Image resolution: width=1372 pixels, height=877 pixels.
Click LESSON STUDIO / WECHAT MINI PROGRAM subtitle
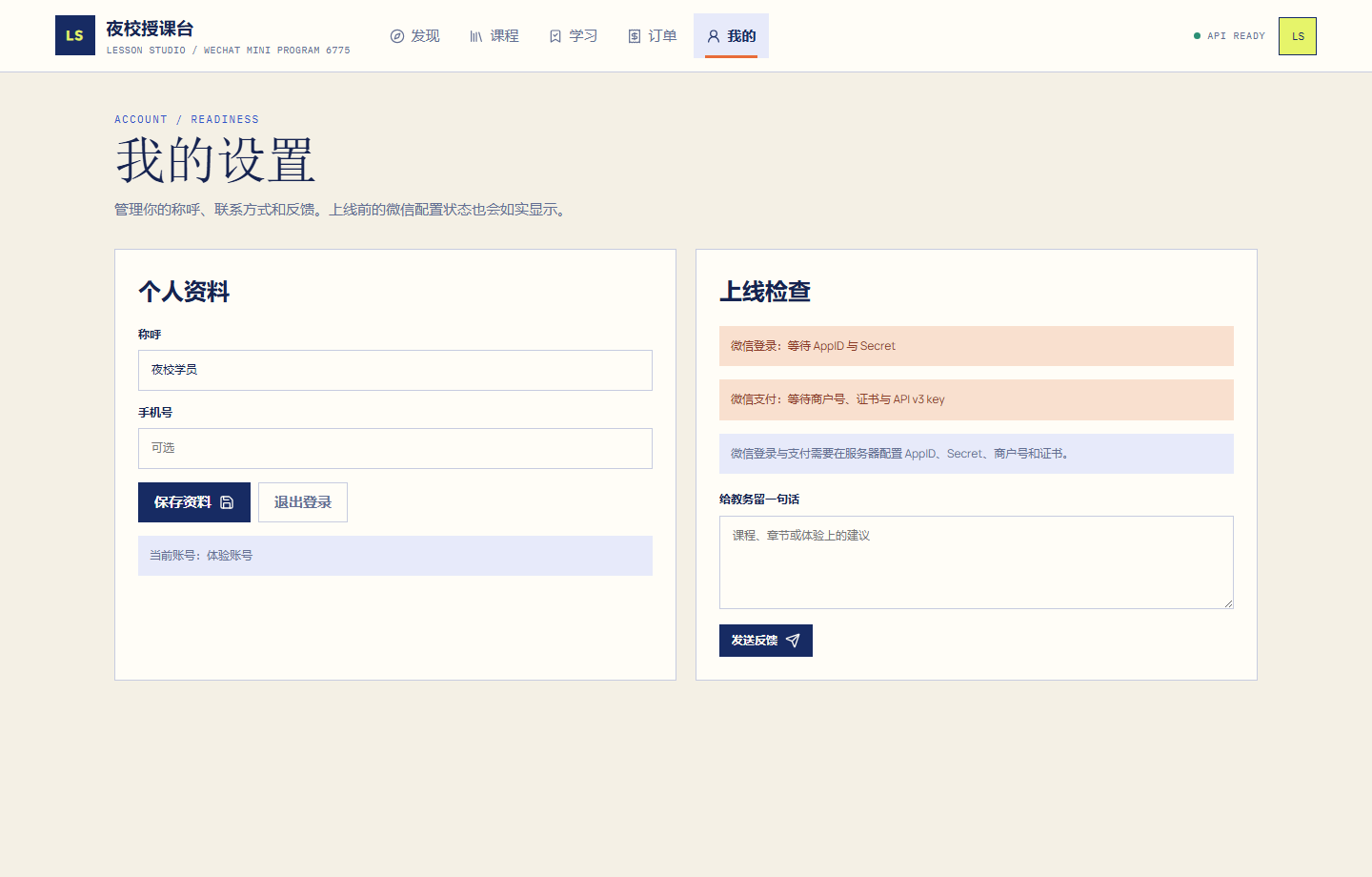[229, 51]
